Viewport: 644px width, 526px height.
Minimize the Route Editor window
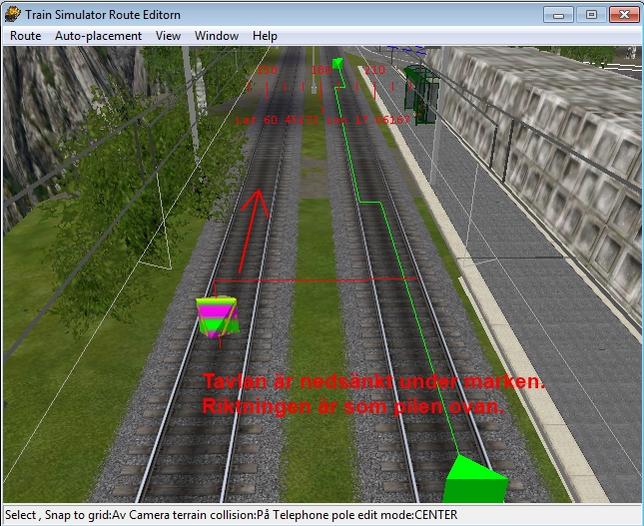tap(558, 14)
